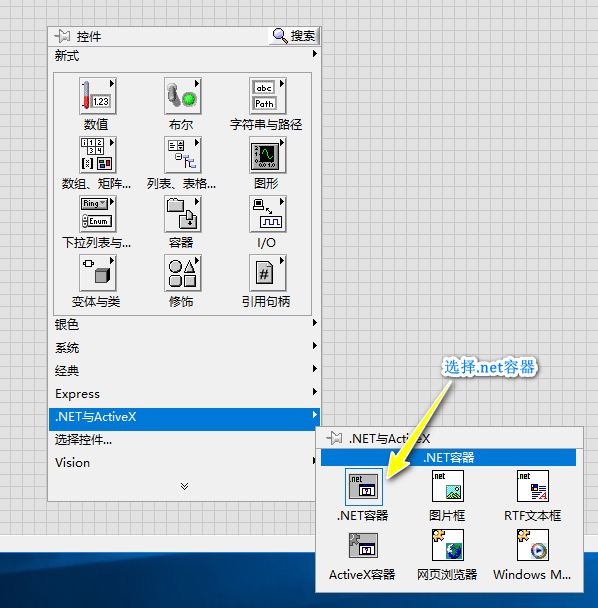This screenshot has height=608, width=598.
Task: Expand the 经典 palette category
Action: point(185,370)
